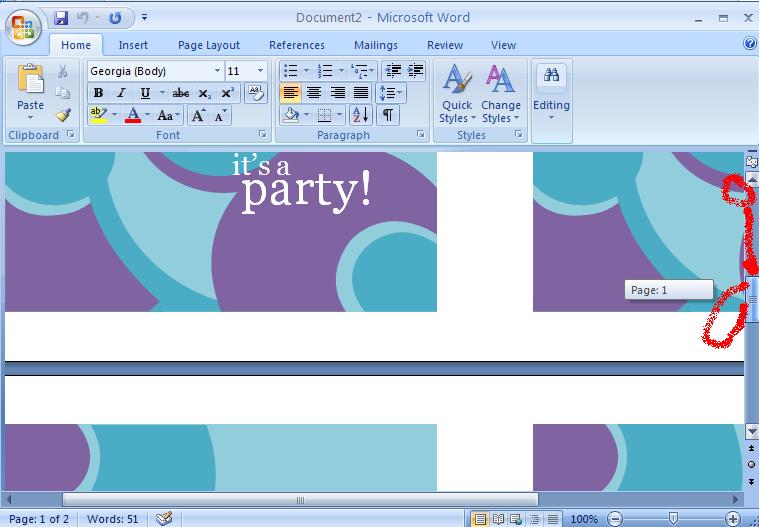Open the View tab
759x527 pixels.
pyautogui.click(x=503, y=45)
